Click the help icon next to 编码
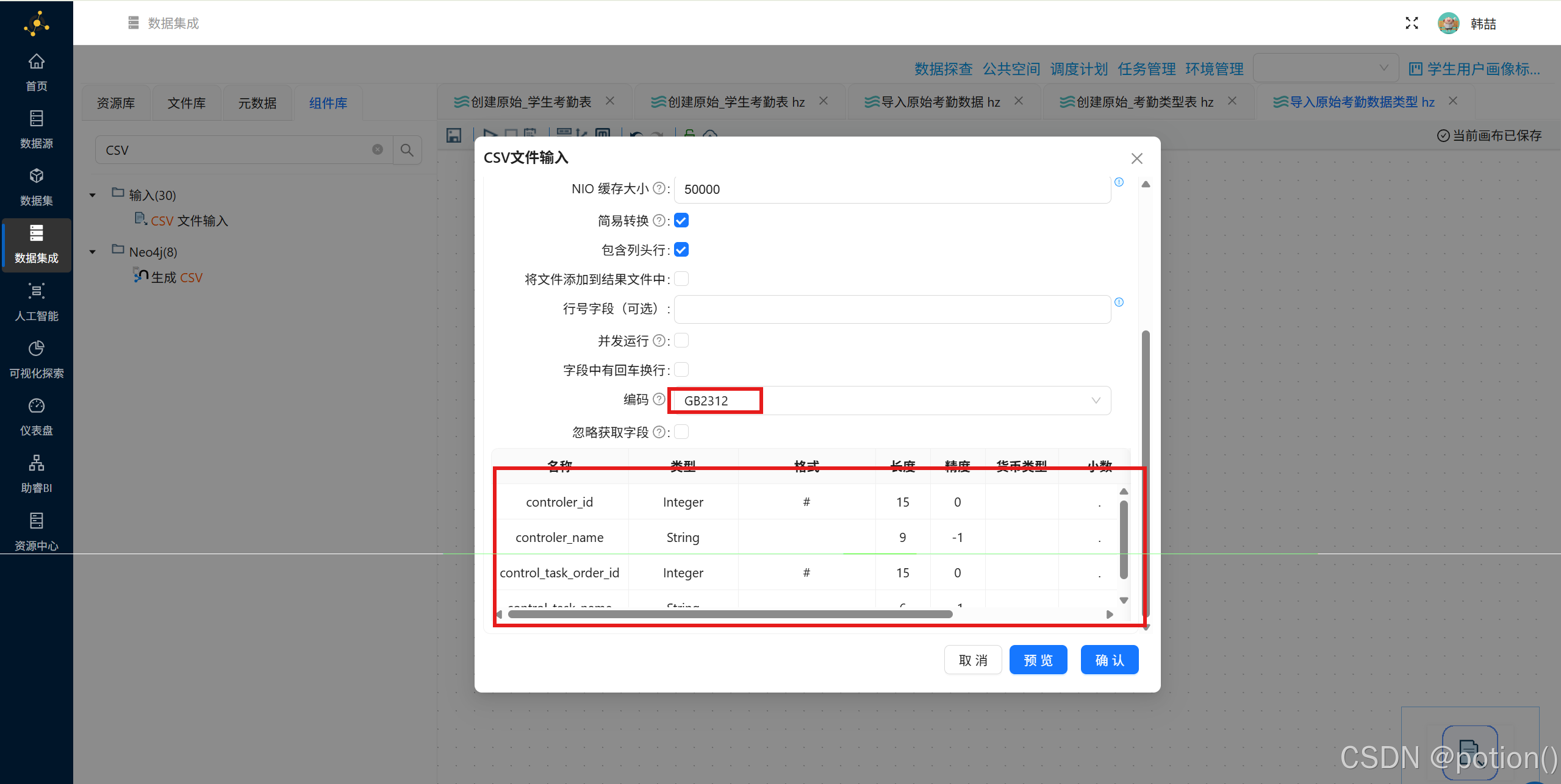The image size is (1561, 784). coord(659,399)
